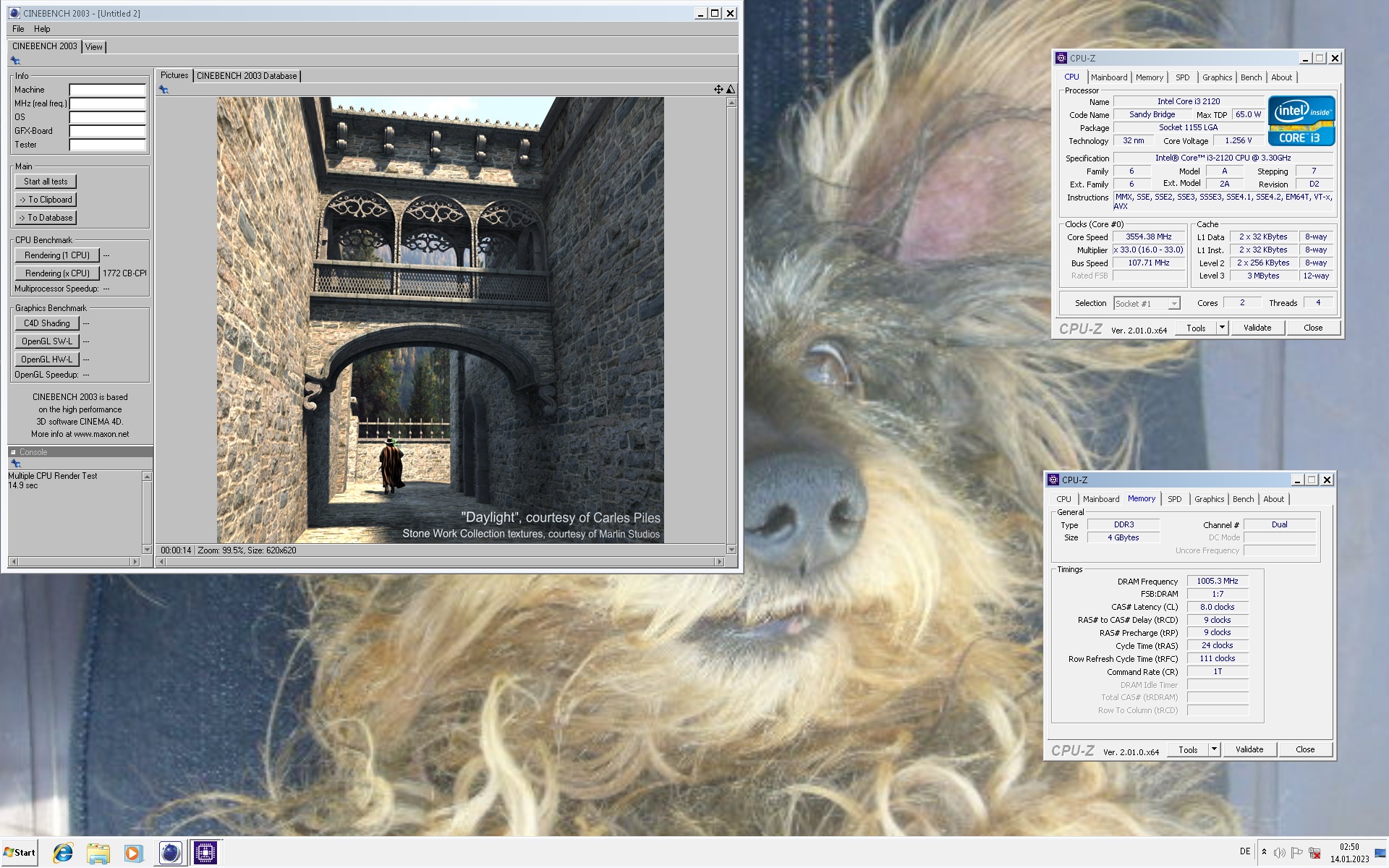Run the OpenGL SW-L test
Image resolution: width=1389 pixels, height=868 pixels.
[x=47, y=341]
